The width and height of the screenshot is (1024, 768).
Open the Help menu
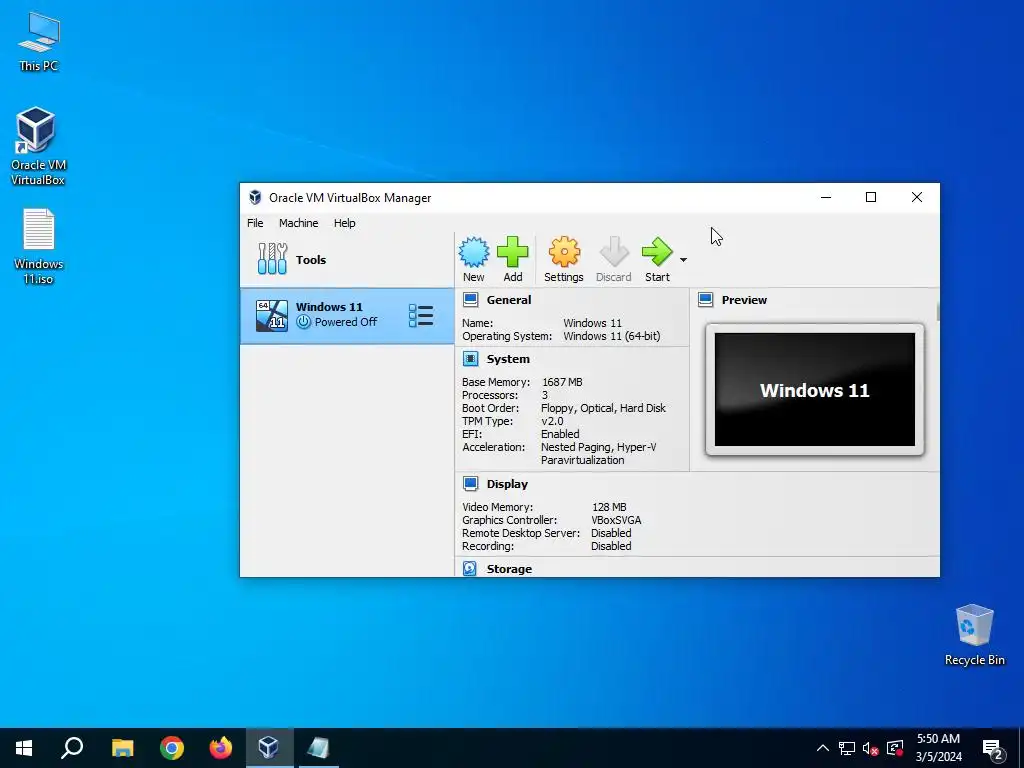344,223
